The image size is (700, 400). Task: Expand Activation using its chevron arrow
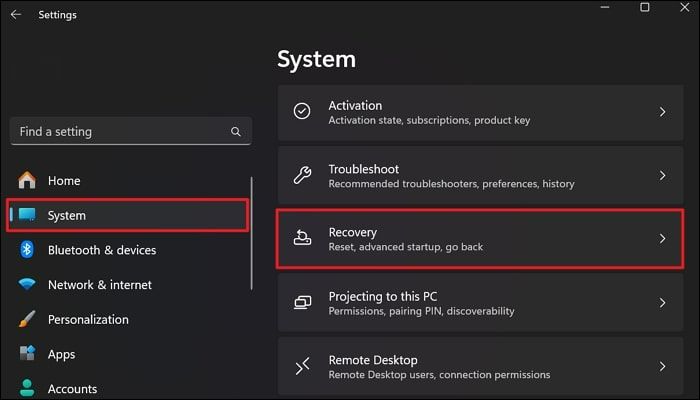point(662,112)
